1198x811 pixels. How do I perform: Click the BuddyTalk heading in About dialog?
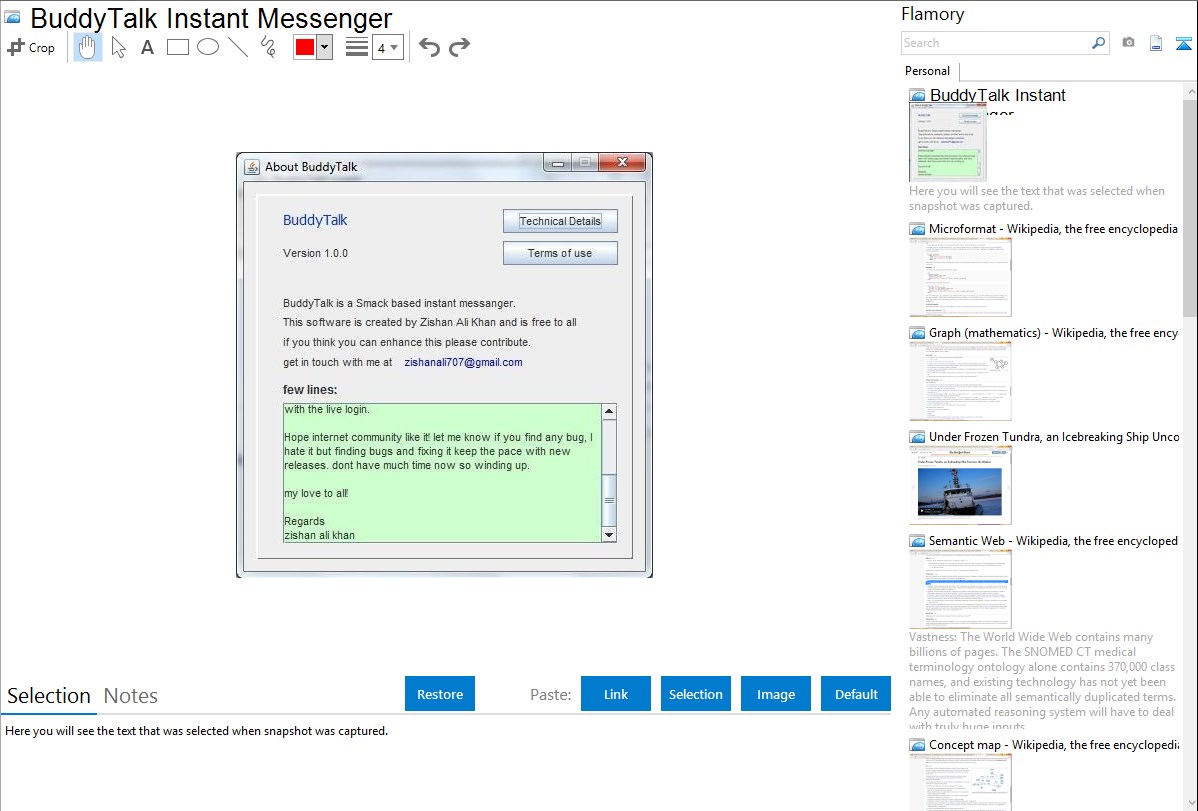pyautogui.click(x=315, y=220)
